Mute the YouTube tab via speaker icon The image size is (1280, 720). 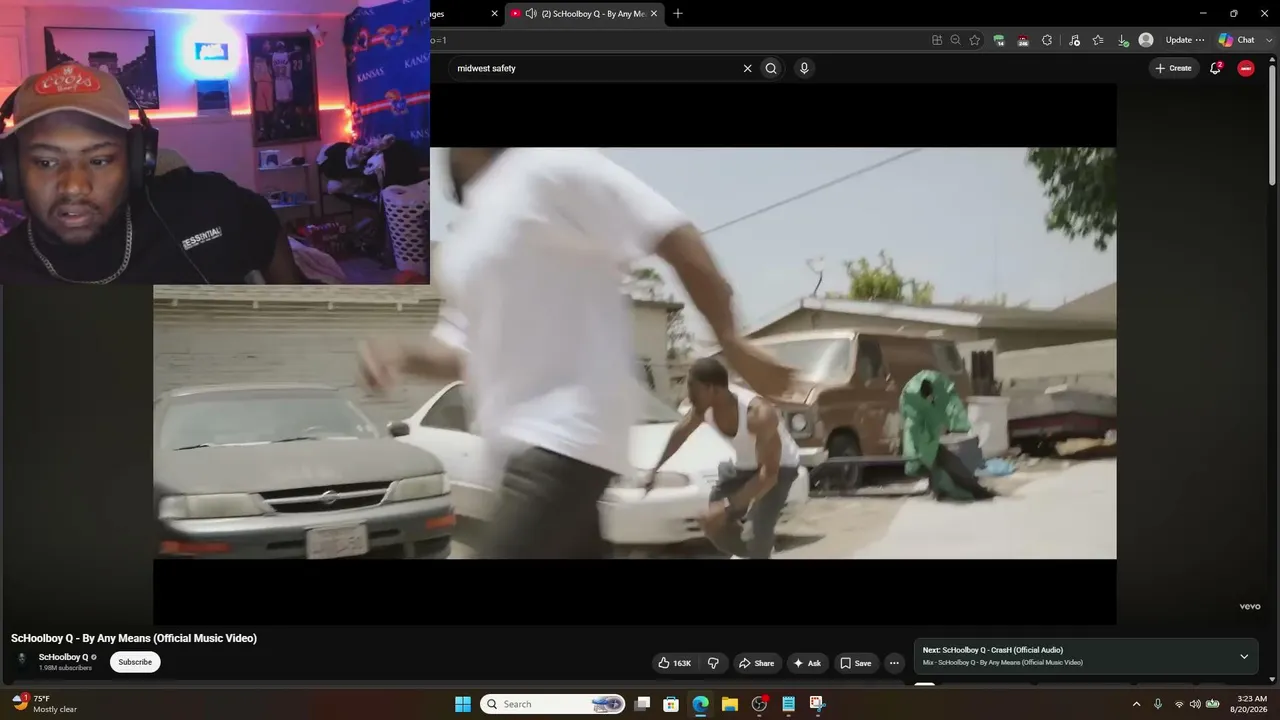531,14
